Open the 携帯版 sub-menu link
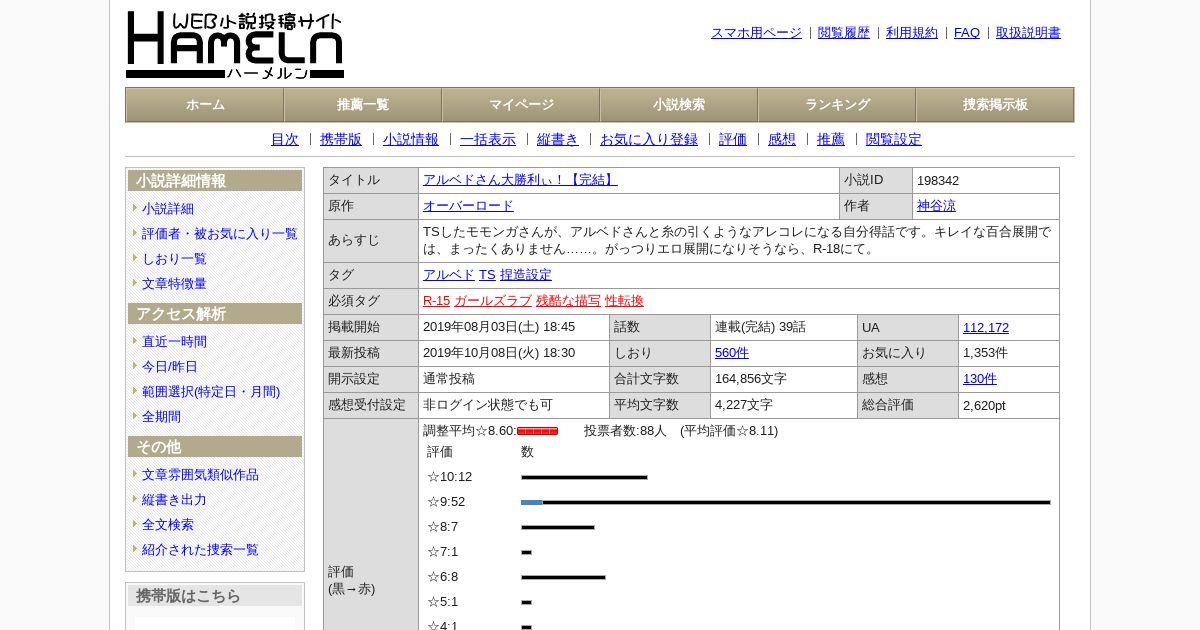 click(x=341, y=140)
